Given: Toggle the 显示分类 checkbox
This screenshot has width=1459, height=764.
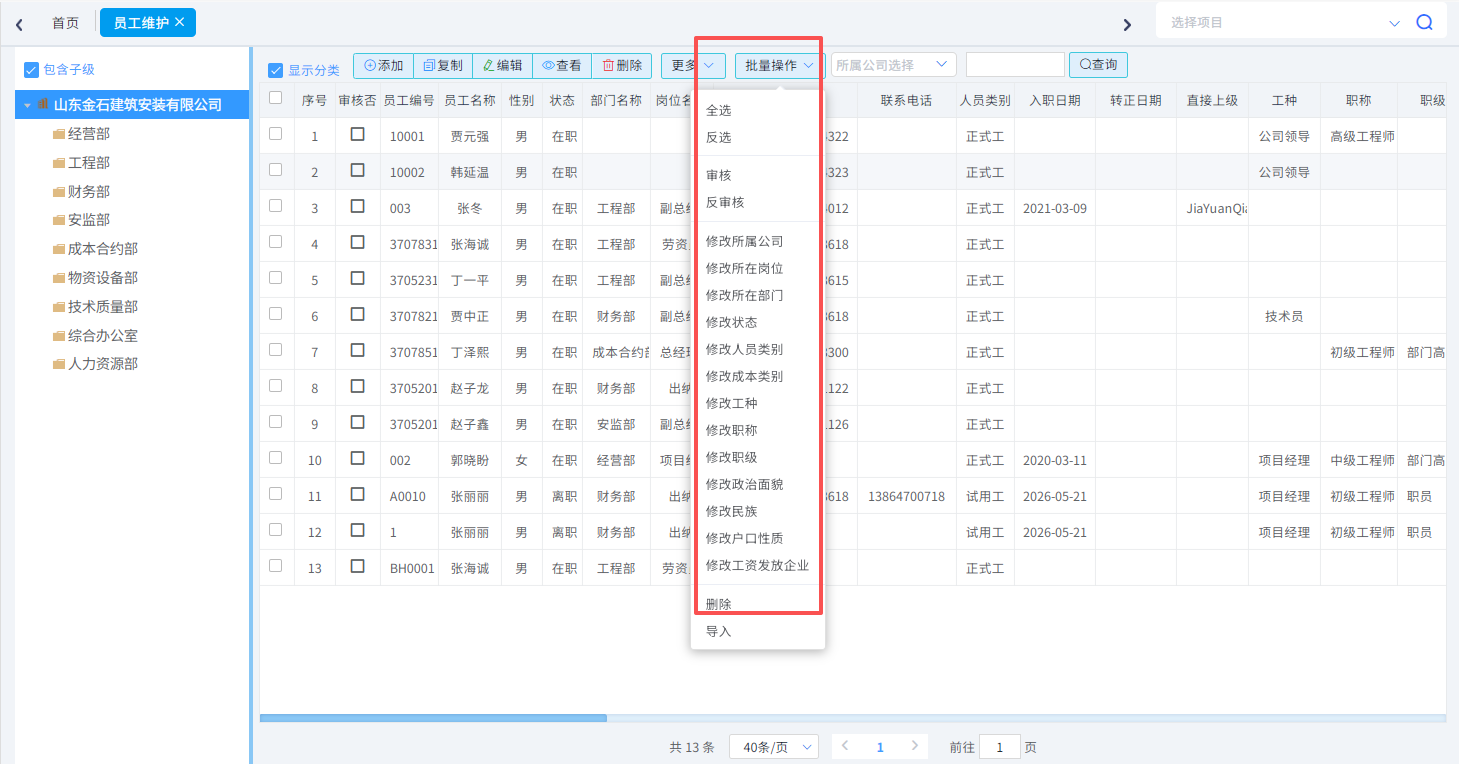Looking at the screenshot, I should point(276,70).
